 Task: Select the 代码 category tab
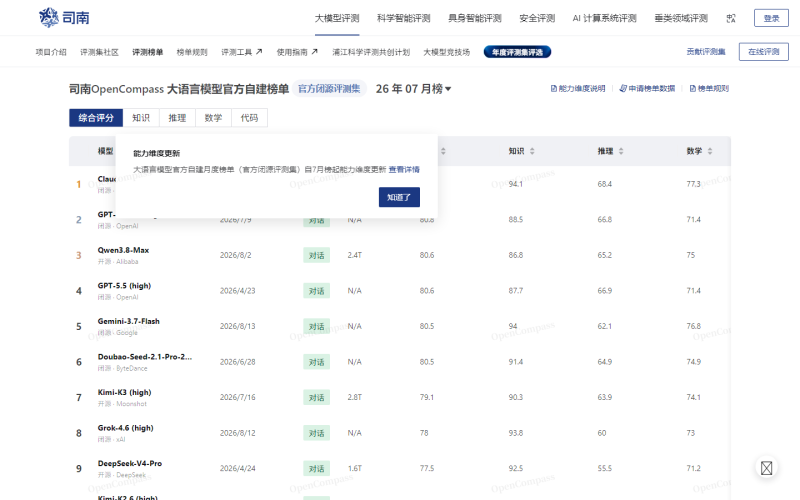tap(249, 118)
